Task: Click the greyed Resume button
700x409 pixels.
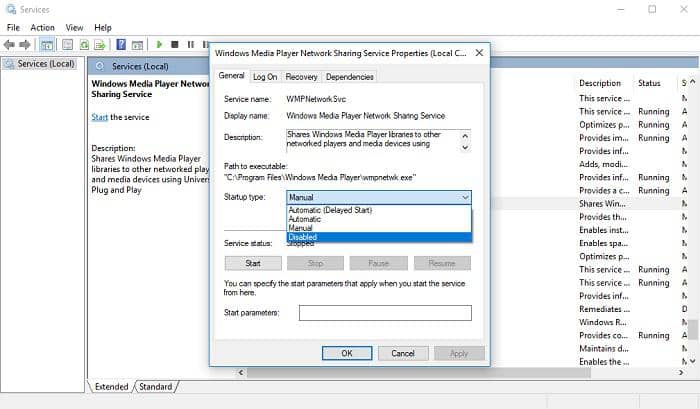Action: coord(442,263)
